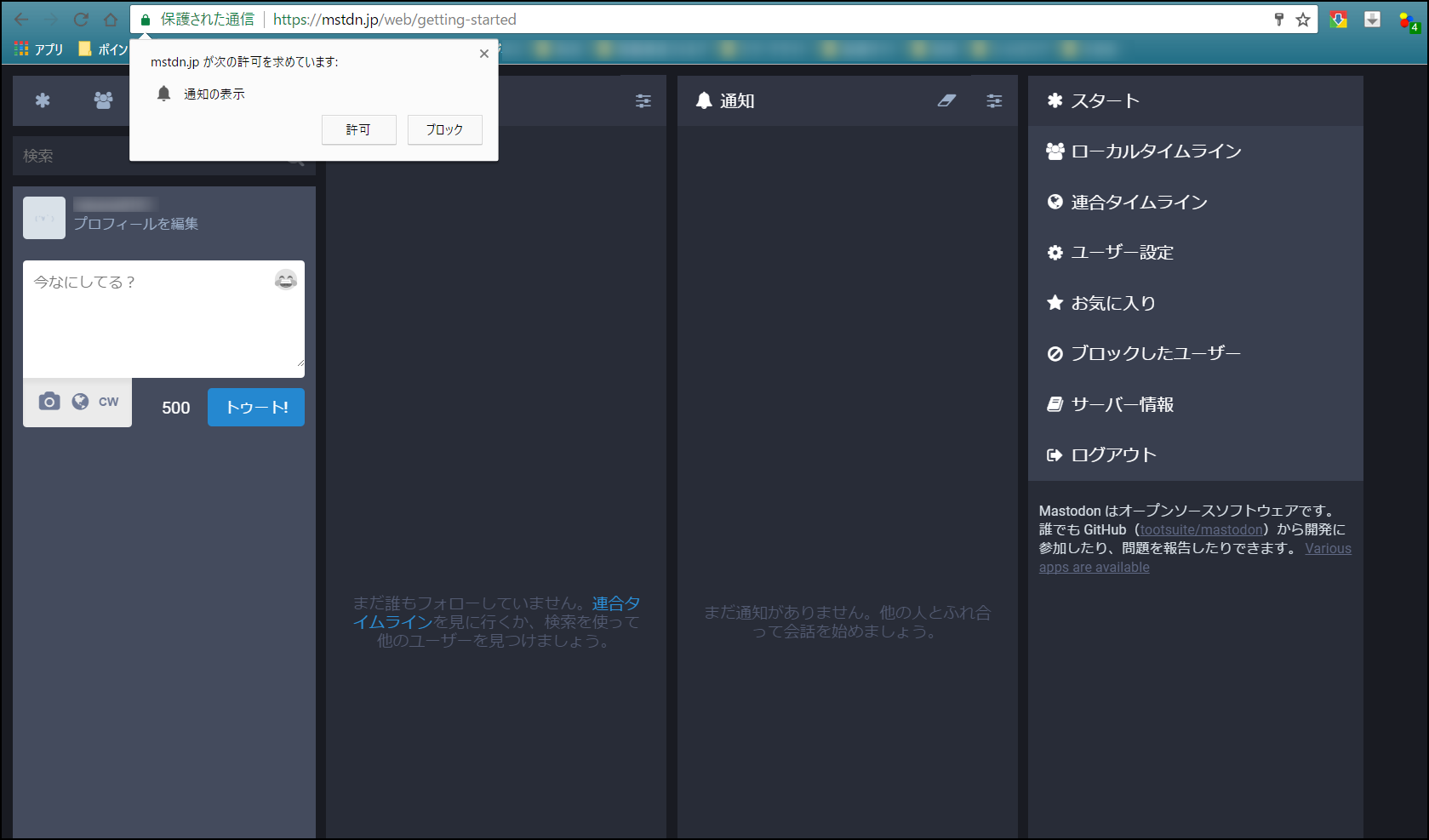Viewport: 1429px width, 840px height.
Task: Open the tootsuite/mastodon GitHub link
Action: pyautogui.click(x=1201, y=530)
